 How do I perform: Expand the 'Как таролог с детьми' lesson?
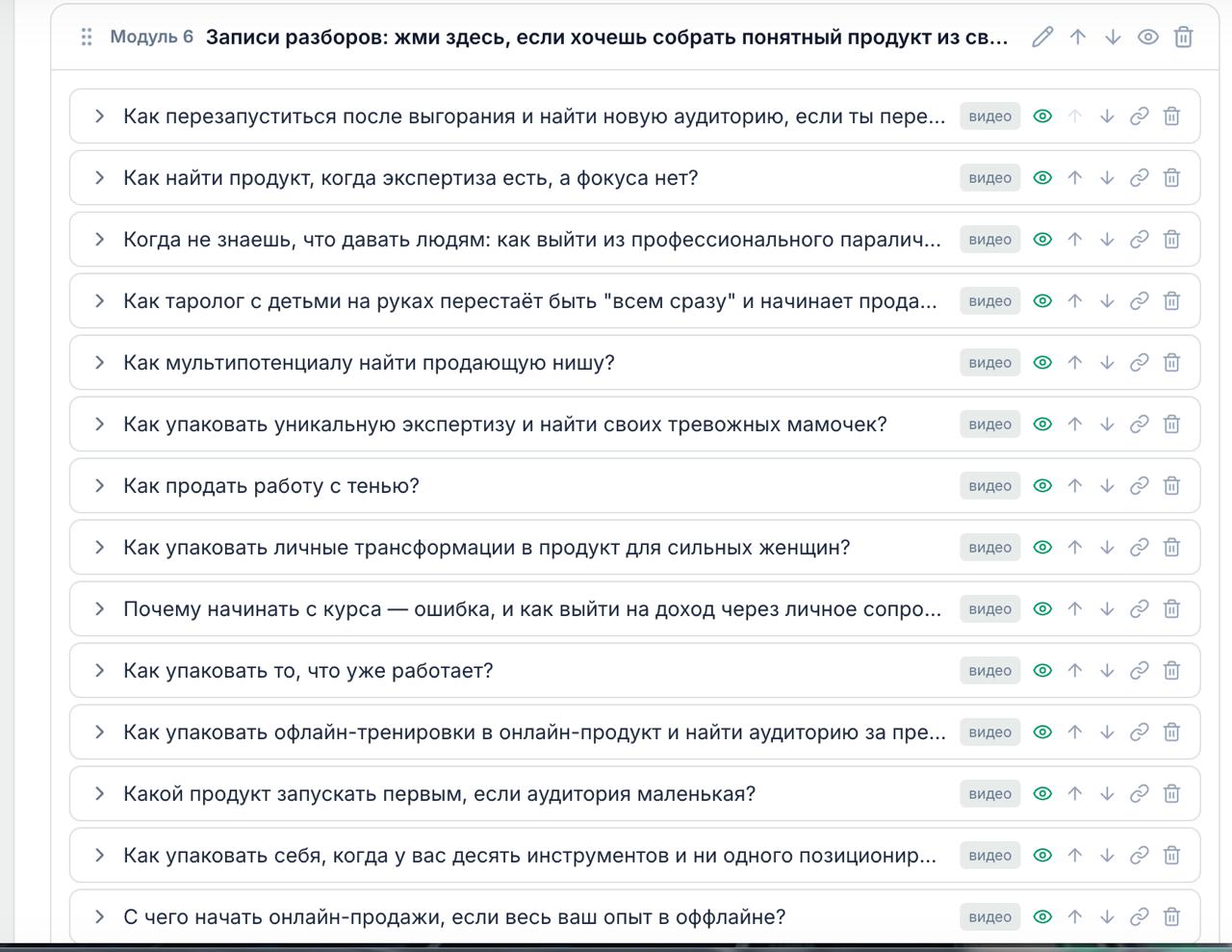click(99, 301)
